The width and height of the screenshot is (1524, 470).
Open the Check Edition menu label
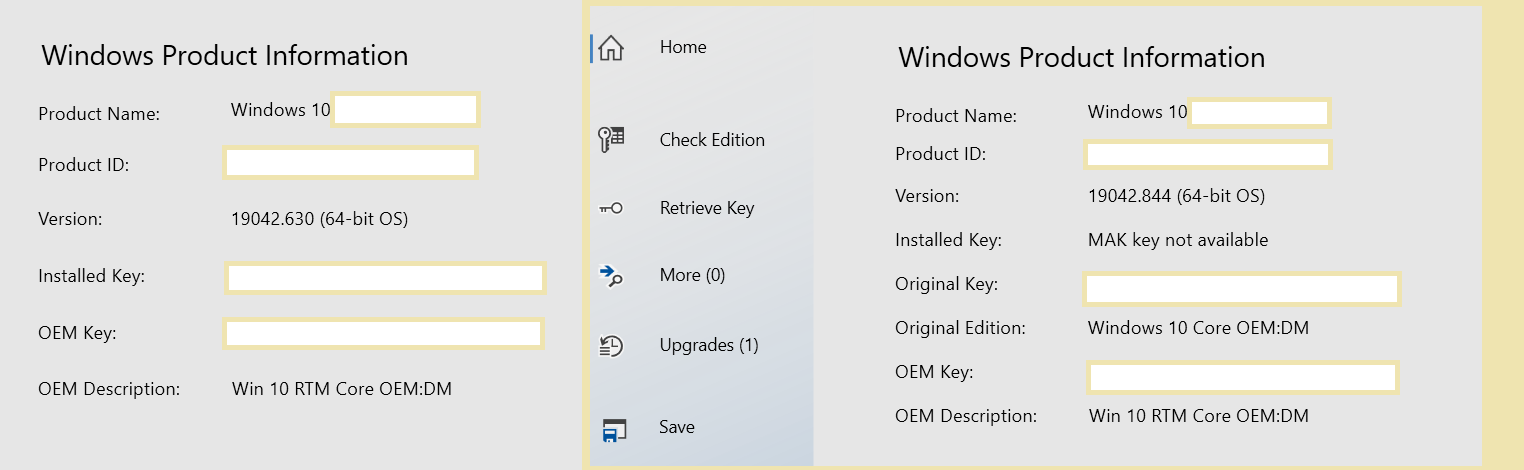pyautogui.click(x=712, y=140)
